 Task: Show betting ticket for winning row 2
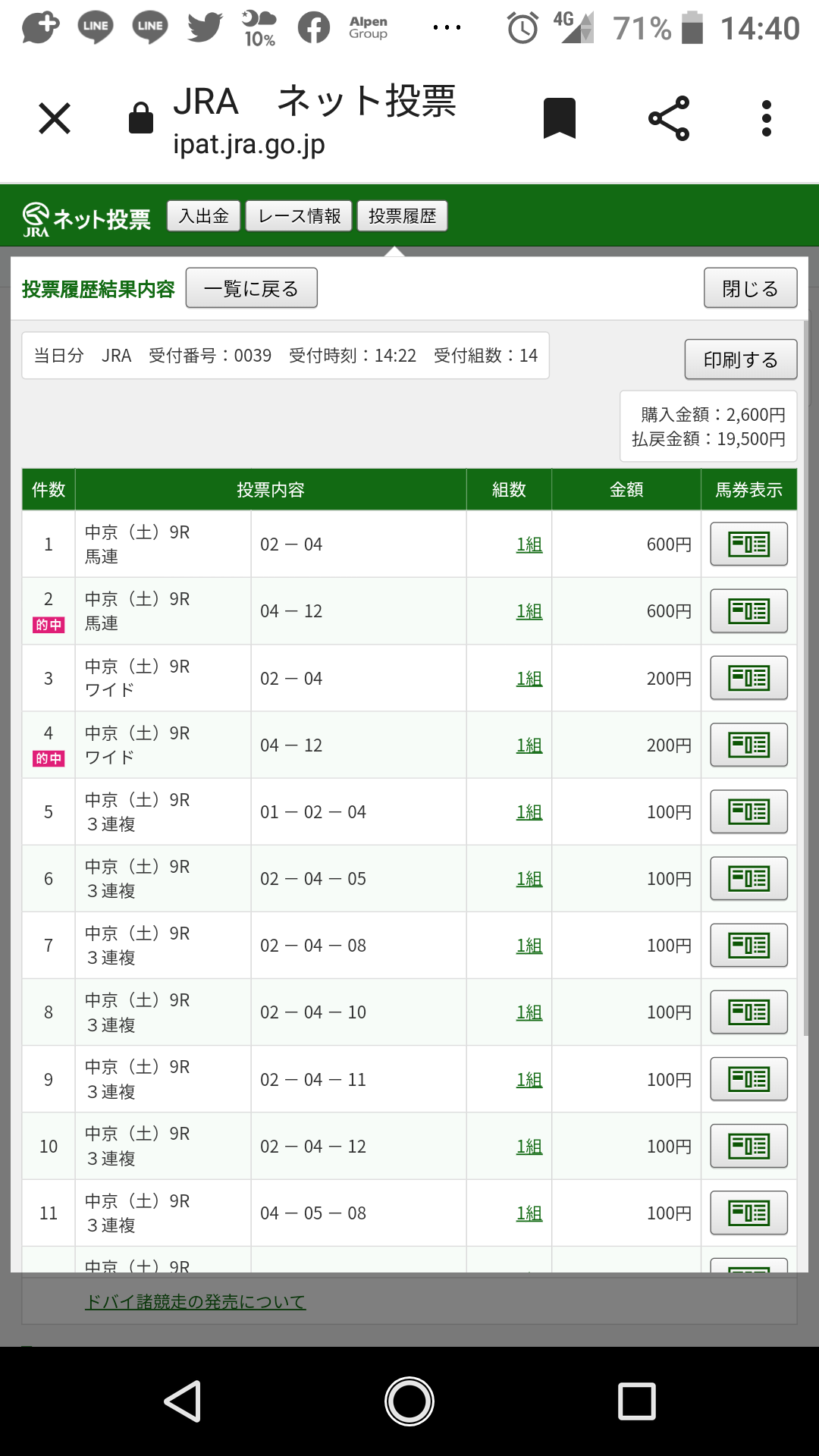click(x=748, y=610)
